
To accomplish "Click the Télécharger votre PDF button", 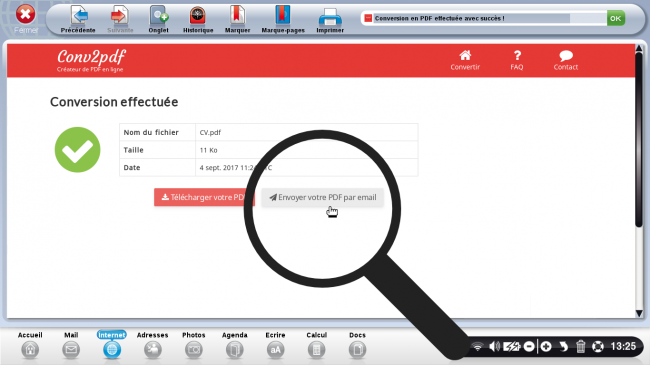I will [x=204, y=197].
